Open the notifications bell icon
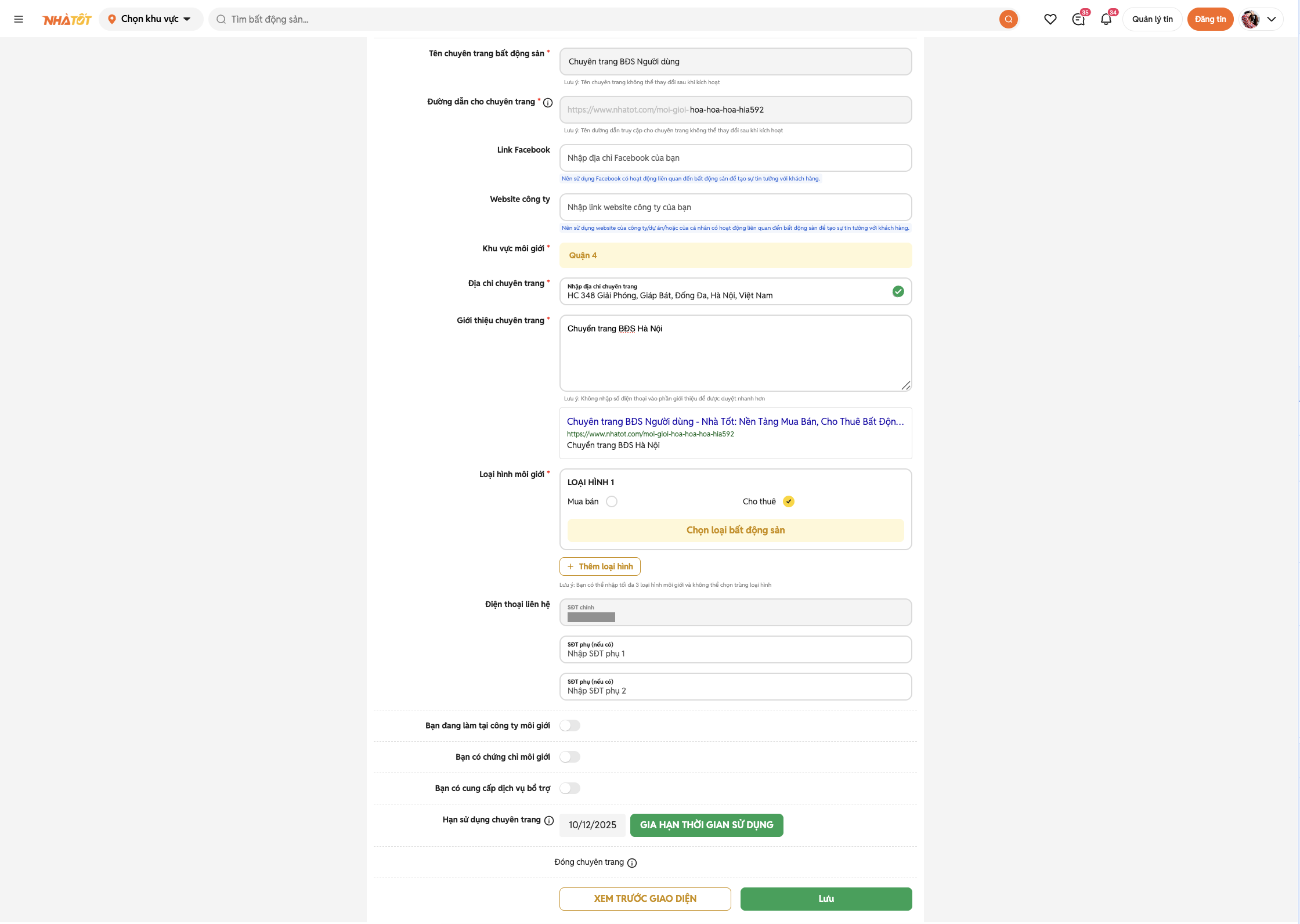 pyautogui.click(x=1106, y=19)
